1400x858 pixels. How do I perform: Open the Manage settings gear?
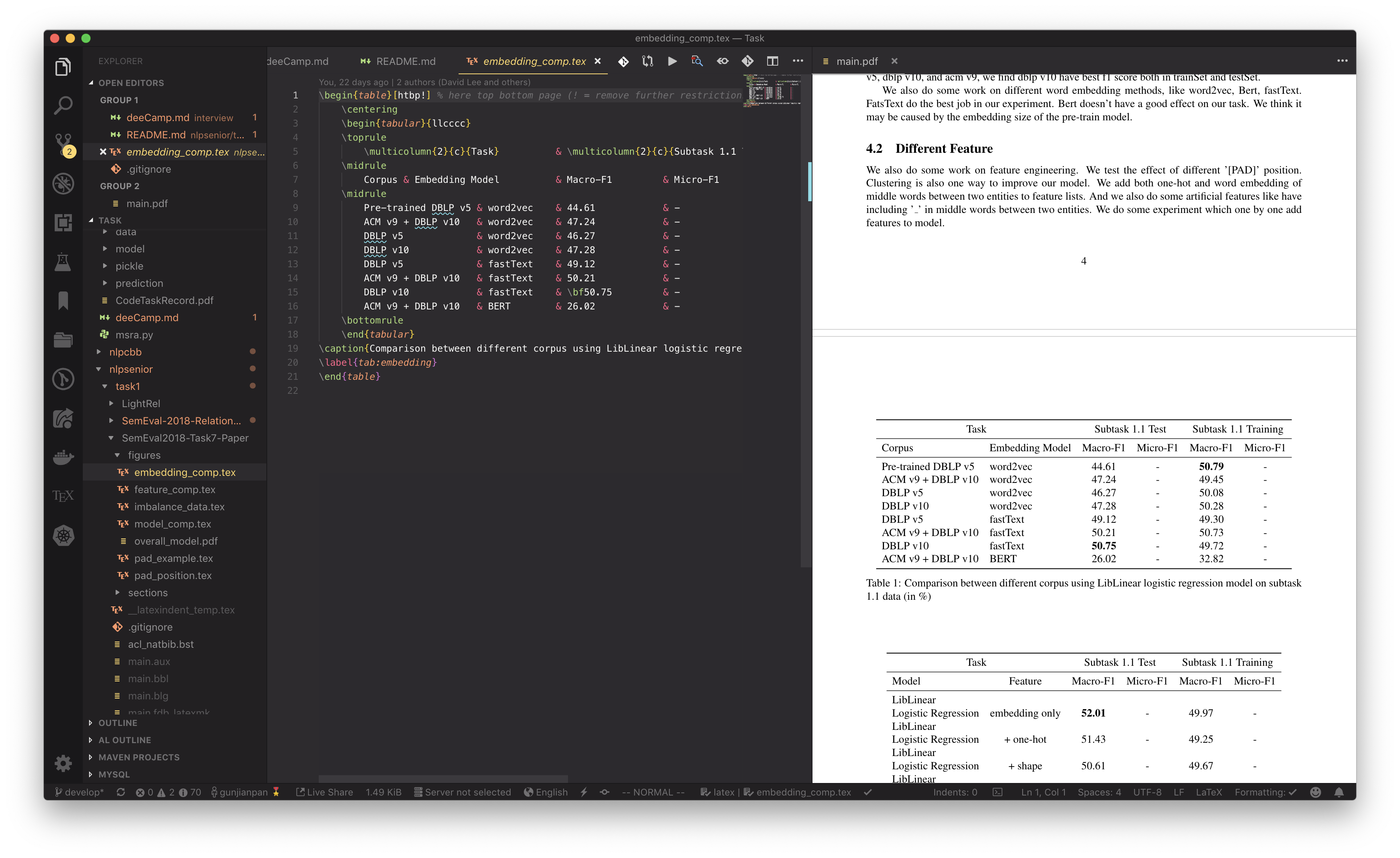click(63, 763)
